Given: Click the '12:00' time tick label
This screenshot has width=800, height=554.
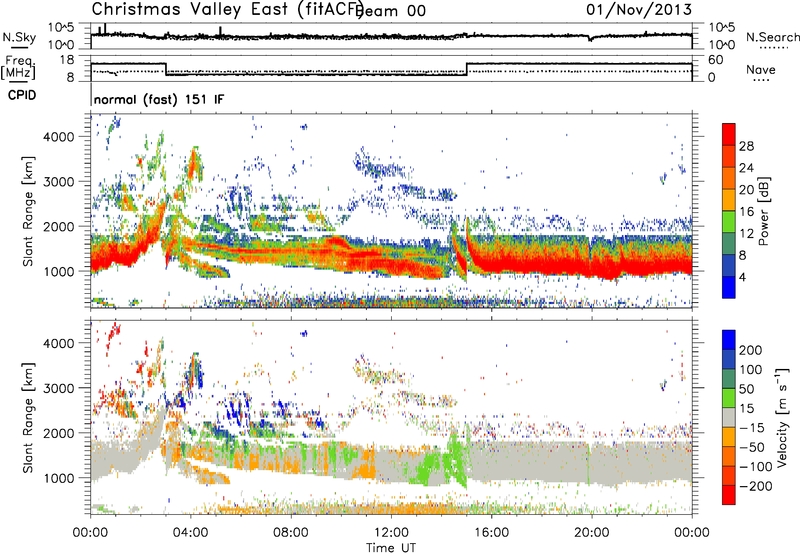Looking at the screenshot, I should click(391, 533).
